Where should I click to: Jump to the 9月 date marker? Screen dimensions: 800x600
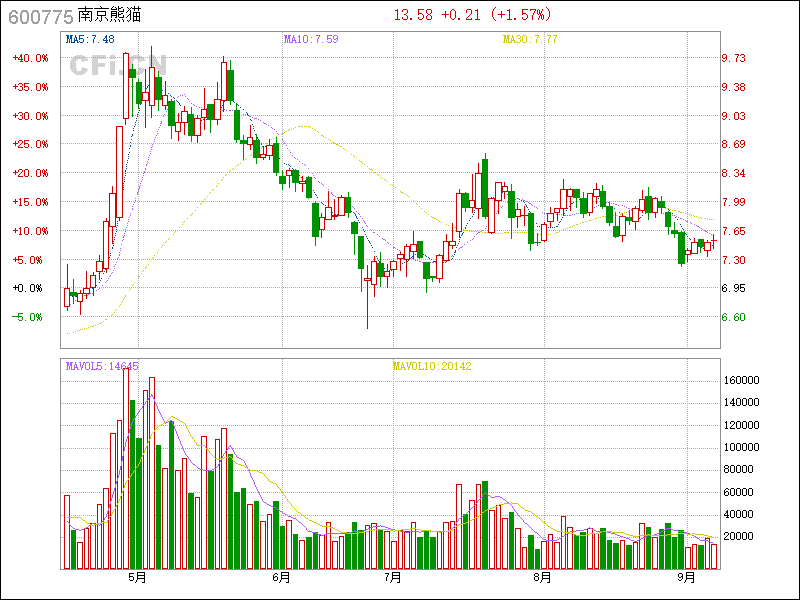tap(686, 578)
